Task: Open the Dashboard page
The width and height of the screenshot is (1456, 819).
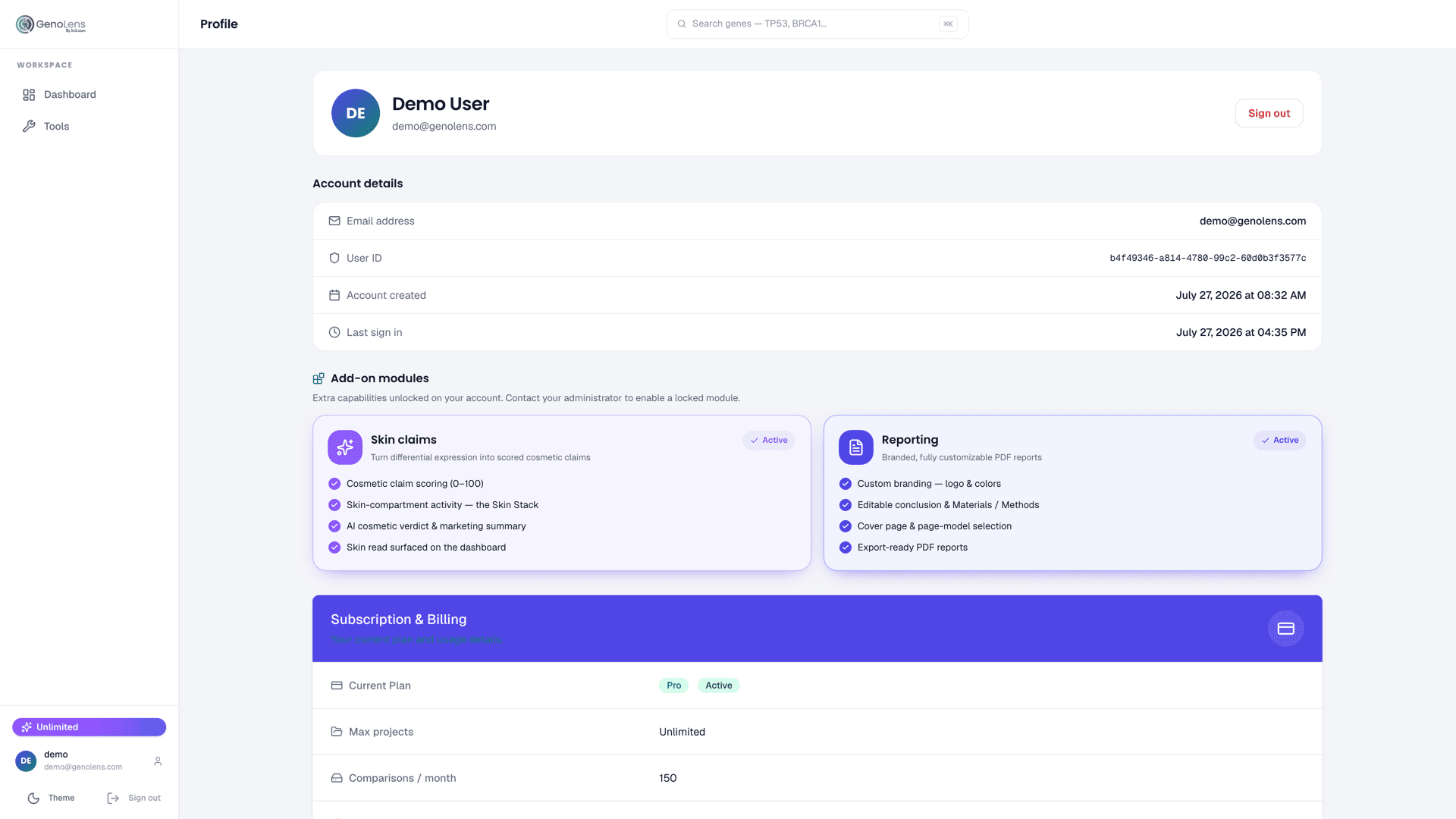Action: (x=89, y=95)
